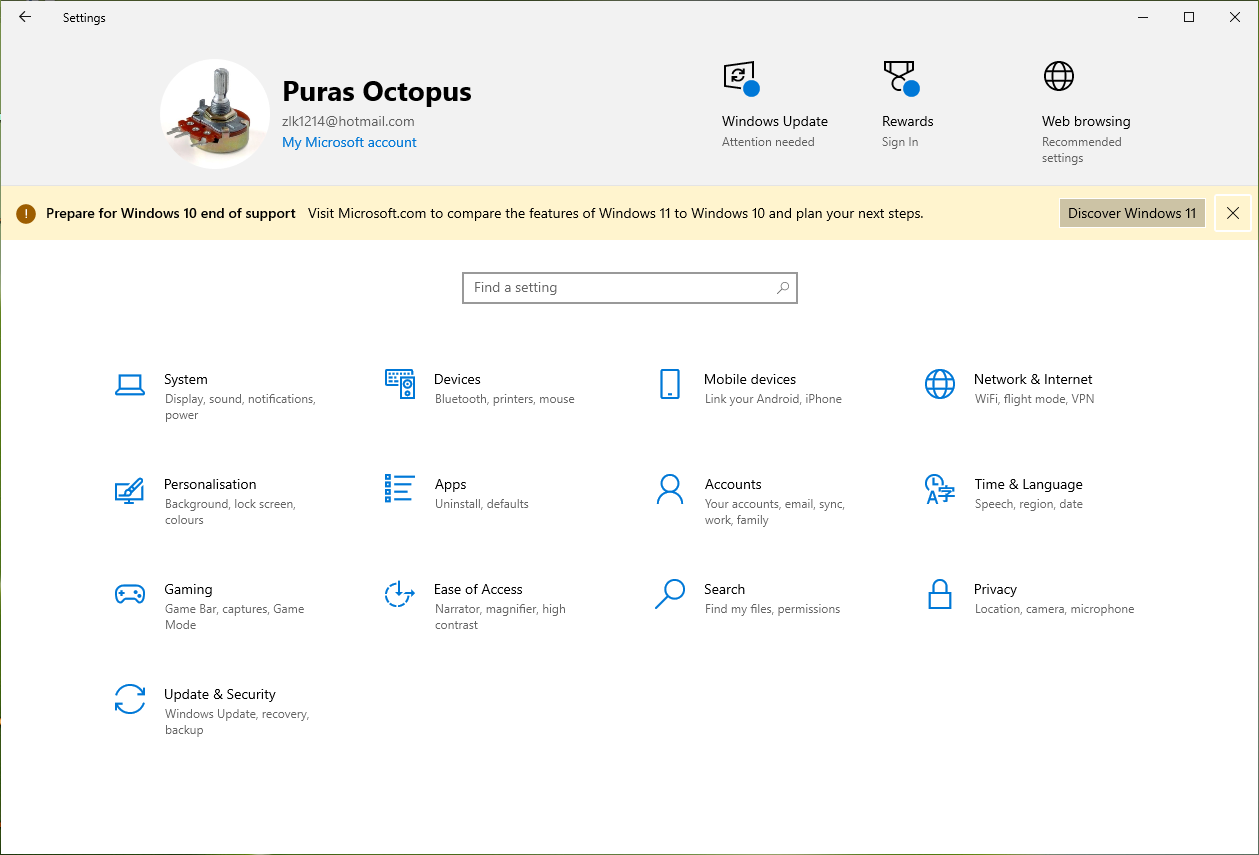The height and width of the screenshot is (855, 1259).
Task: Open the Ease of Access icon
Action: click(x=400, y=594)
